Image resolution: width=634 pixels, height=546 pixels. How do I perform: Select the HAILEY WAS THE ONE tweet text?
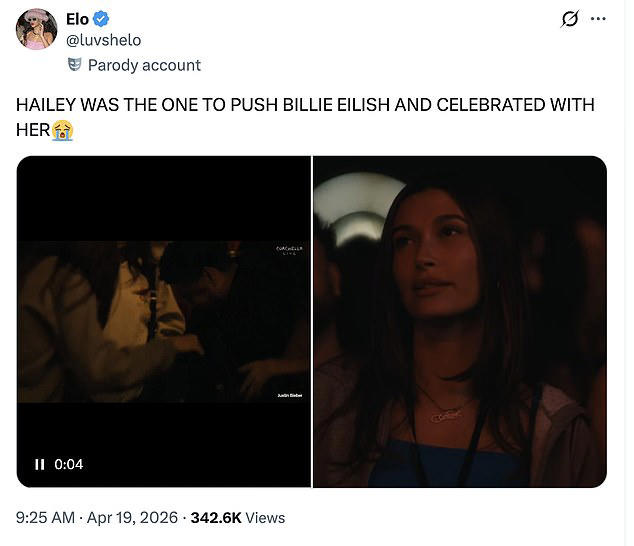[305, 117]
